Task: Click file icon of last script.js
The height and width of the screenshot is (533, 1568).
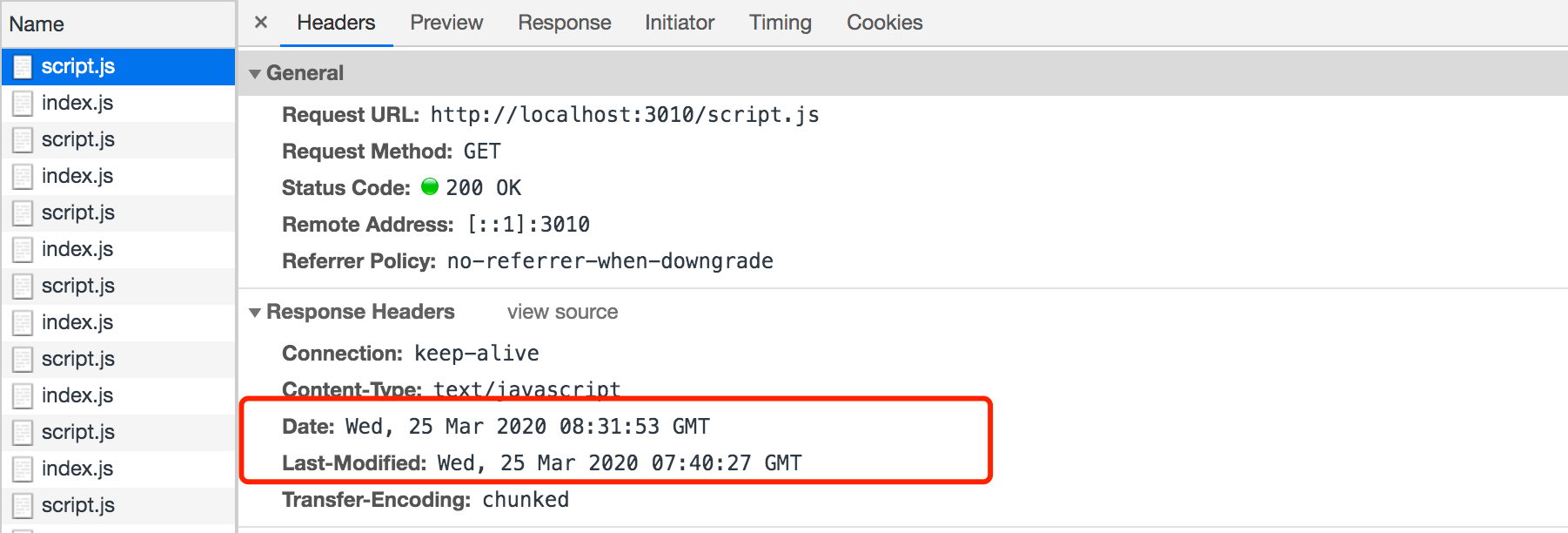Action: click(23, 506)
